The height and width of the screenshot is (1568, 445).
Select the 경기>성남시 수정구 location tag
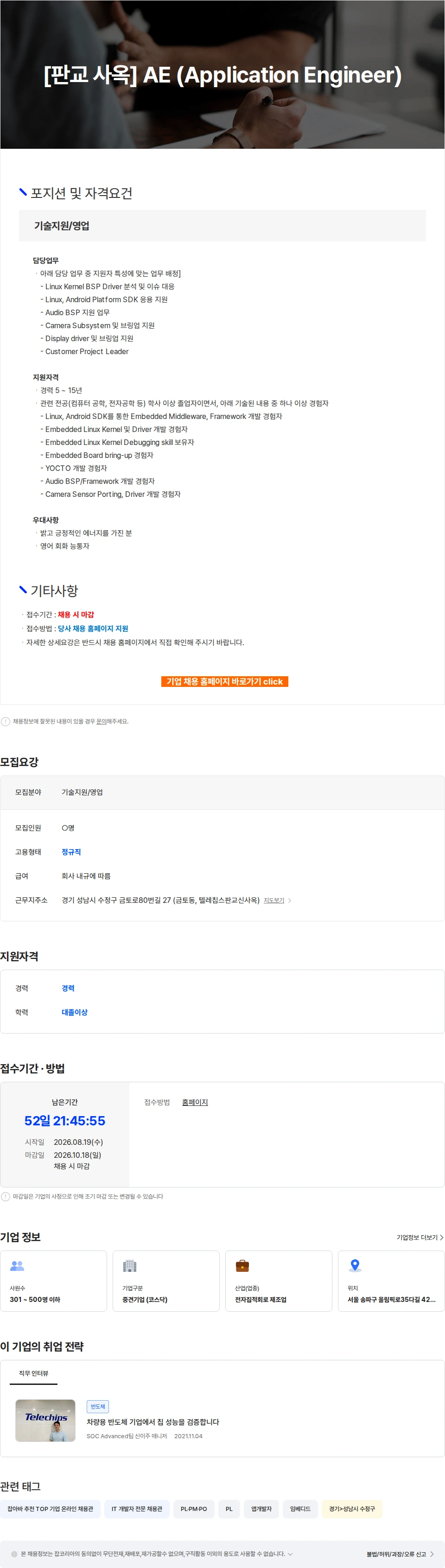[x=352, y=1509]
